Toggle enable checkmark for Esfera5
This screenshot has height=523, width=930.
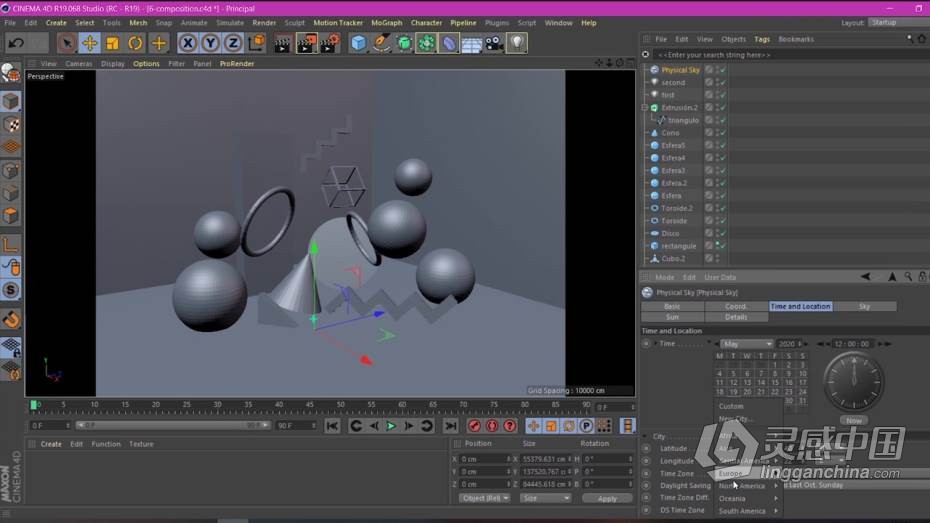click(723, 145)
